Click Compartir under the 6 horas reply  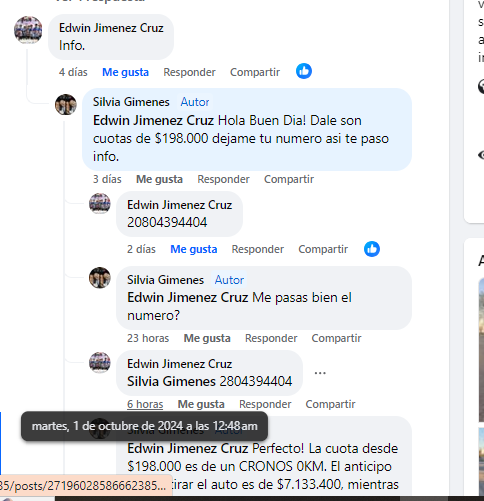pyautogui.click(x=330, y=404)
